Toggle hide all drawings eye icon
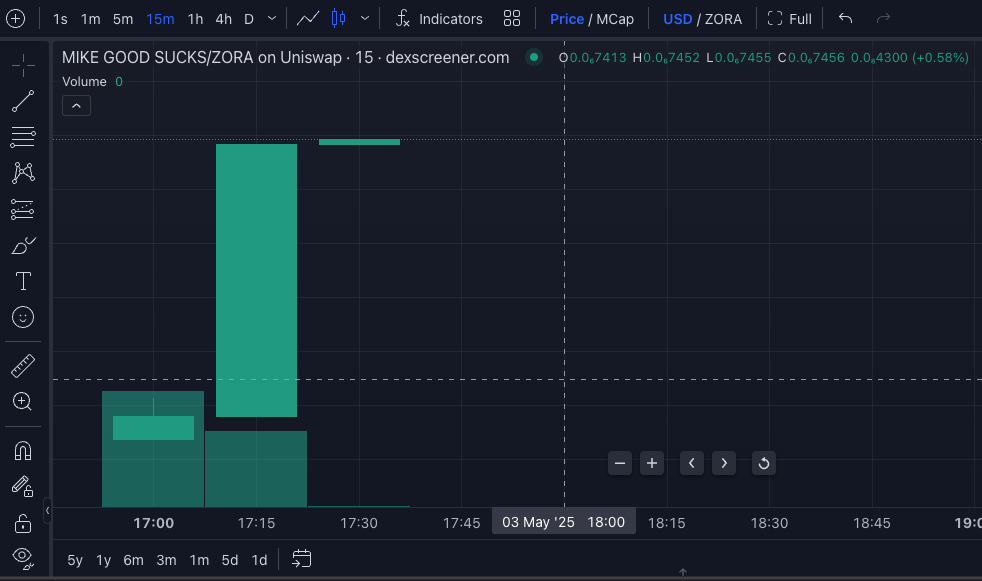The height and width of the screenshot is (581, 982). pyautogui.click(x=23, y=558)
